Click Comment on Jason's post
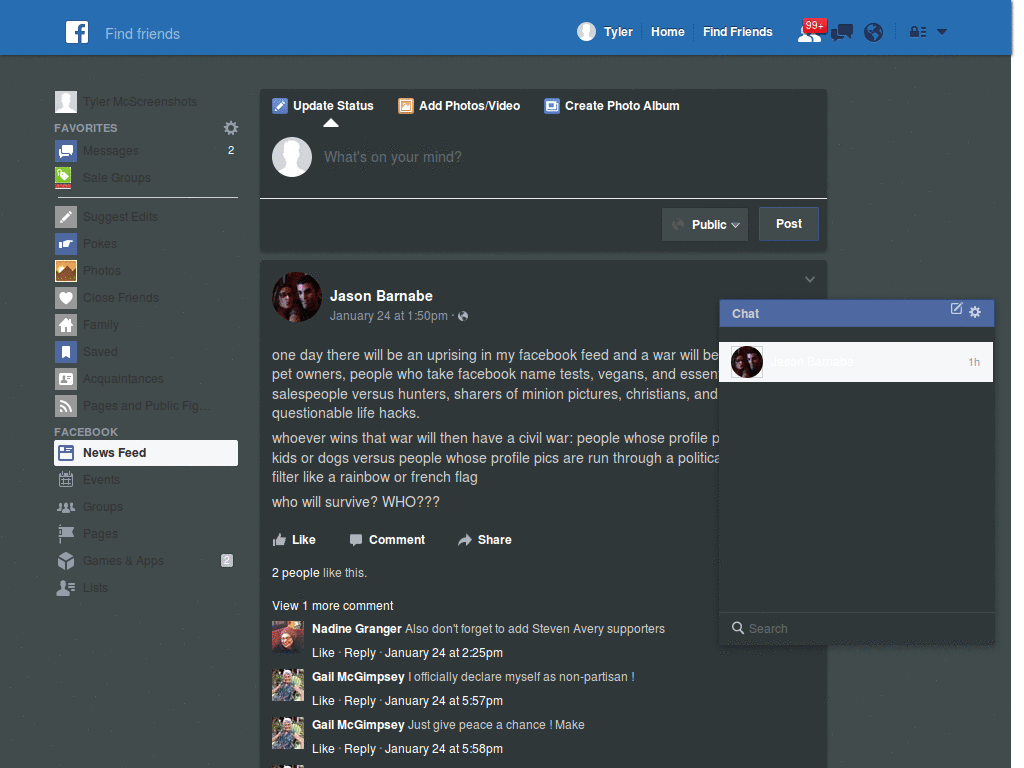The image size is (1024, 768). coord(387,539)
